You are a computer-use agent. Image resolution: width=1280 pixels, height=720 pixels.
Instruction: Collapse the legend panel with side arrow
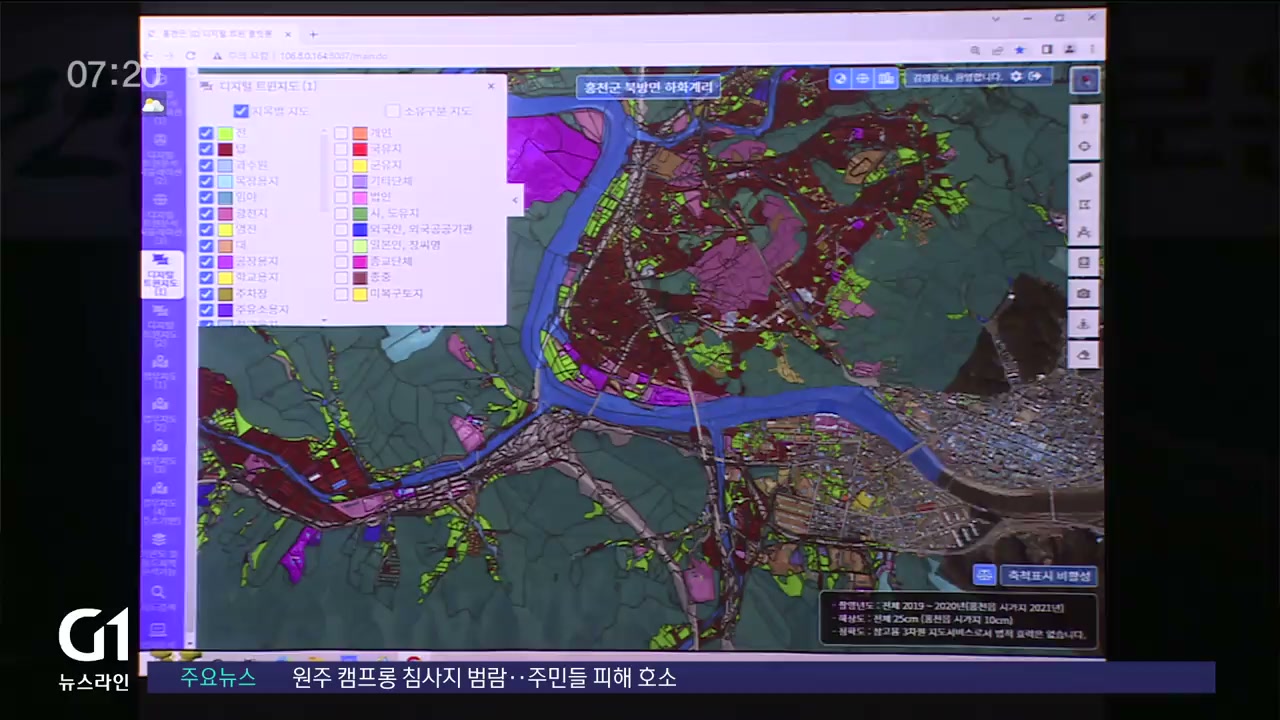click(x=515, y=200)
